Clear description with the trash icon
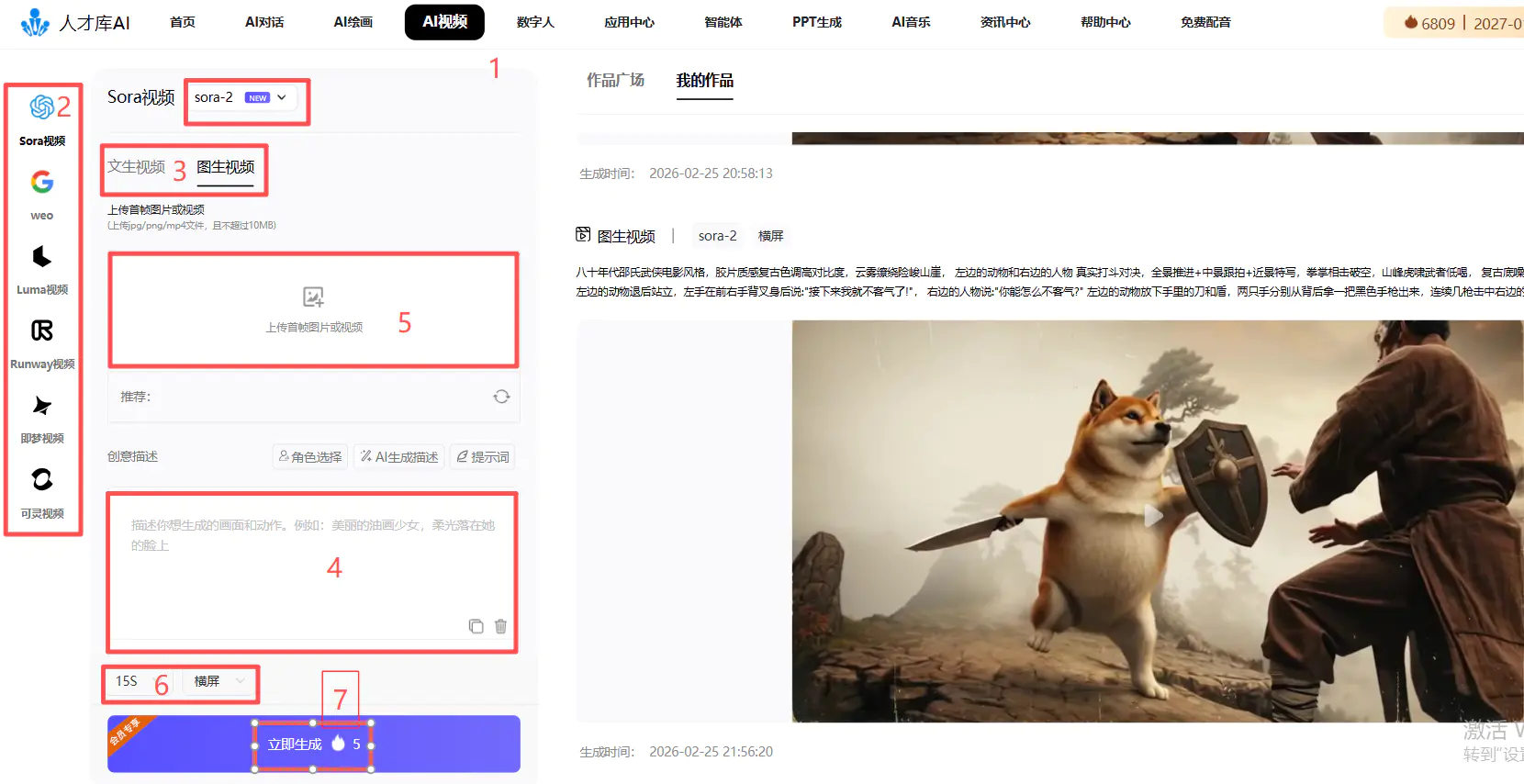 tap(500, 626)
